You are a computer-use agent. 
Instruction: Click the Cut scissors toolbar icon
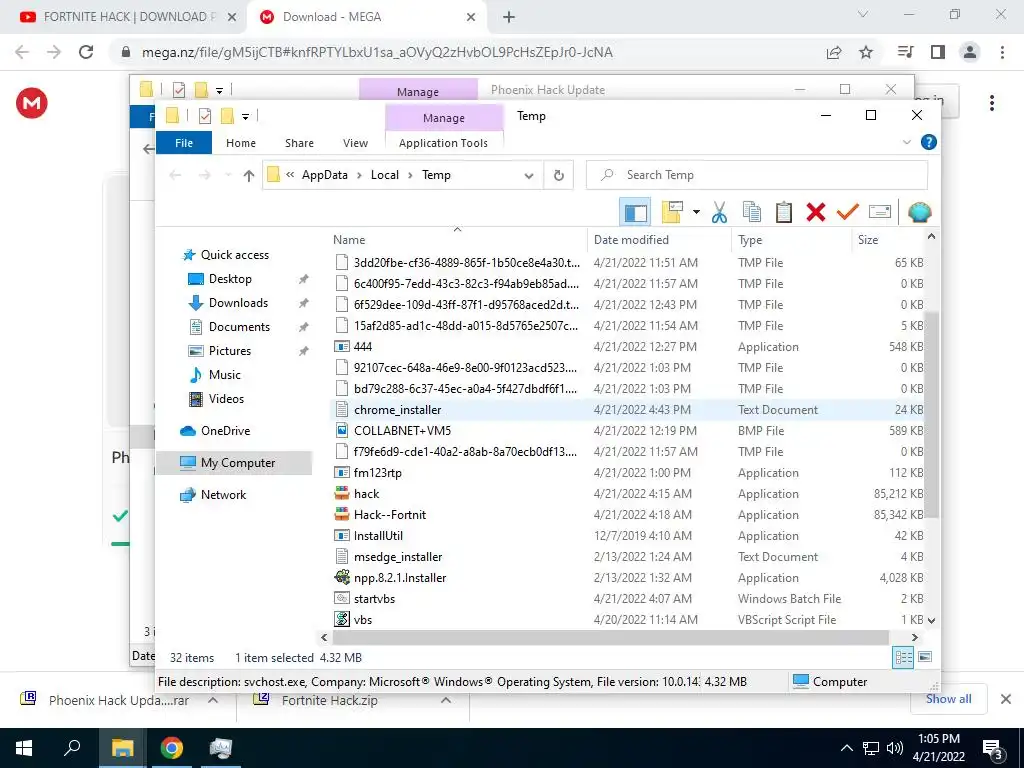pos(719,212)
